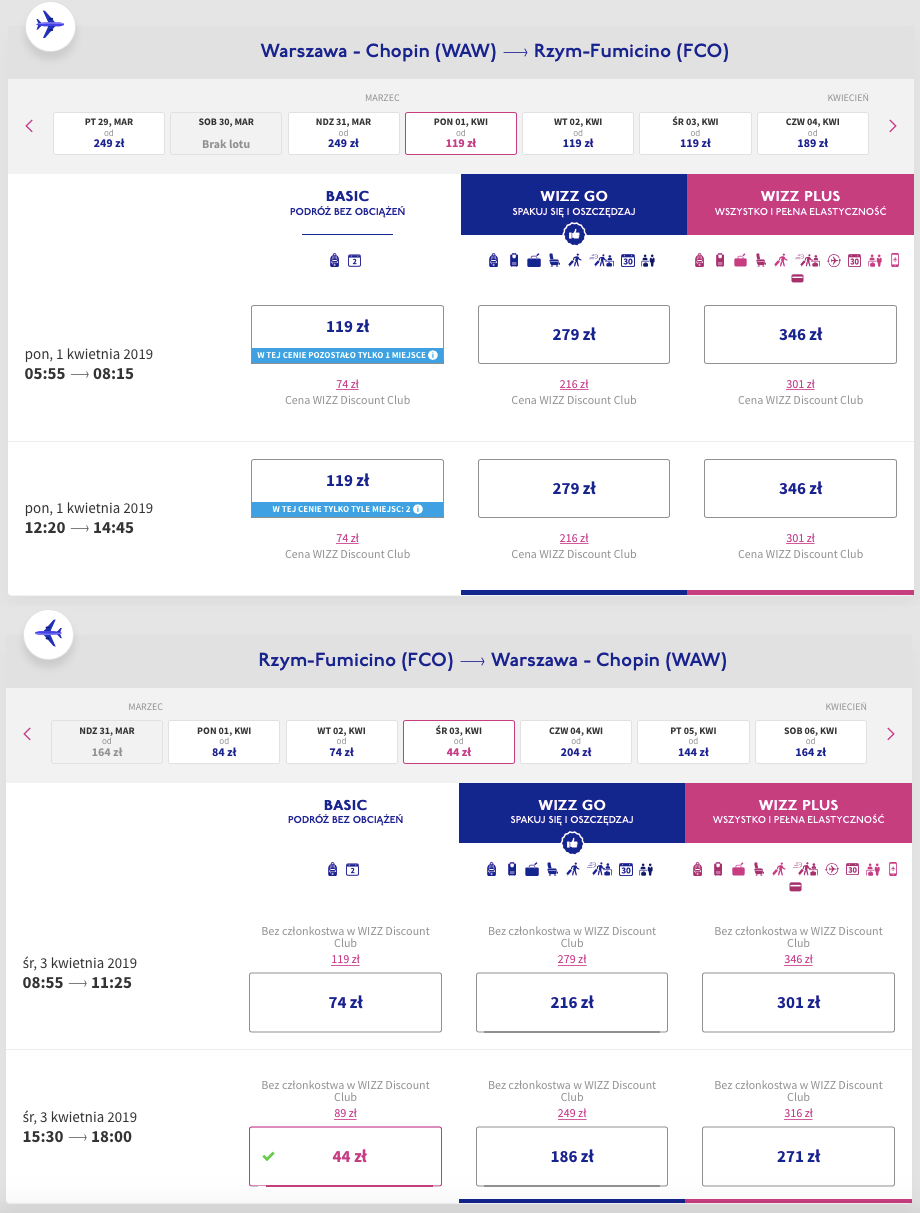920x1213 pixels.
Task: Click the card icon under outbound WIZZ PLUS
Action: 797,278
